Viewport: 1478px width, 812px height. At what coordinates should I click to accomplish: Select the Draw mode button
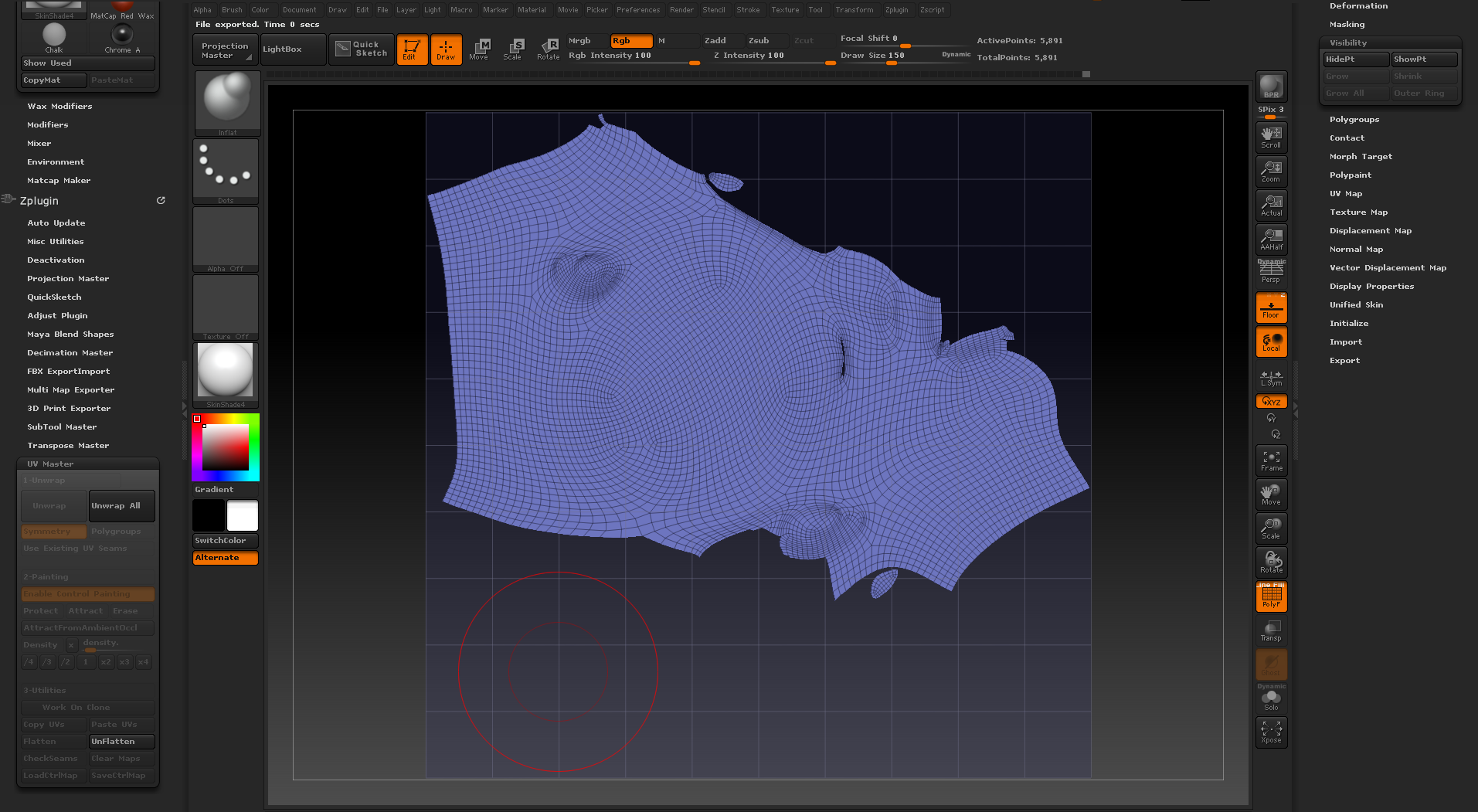coord(446,49)
